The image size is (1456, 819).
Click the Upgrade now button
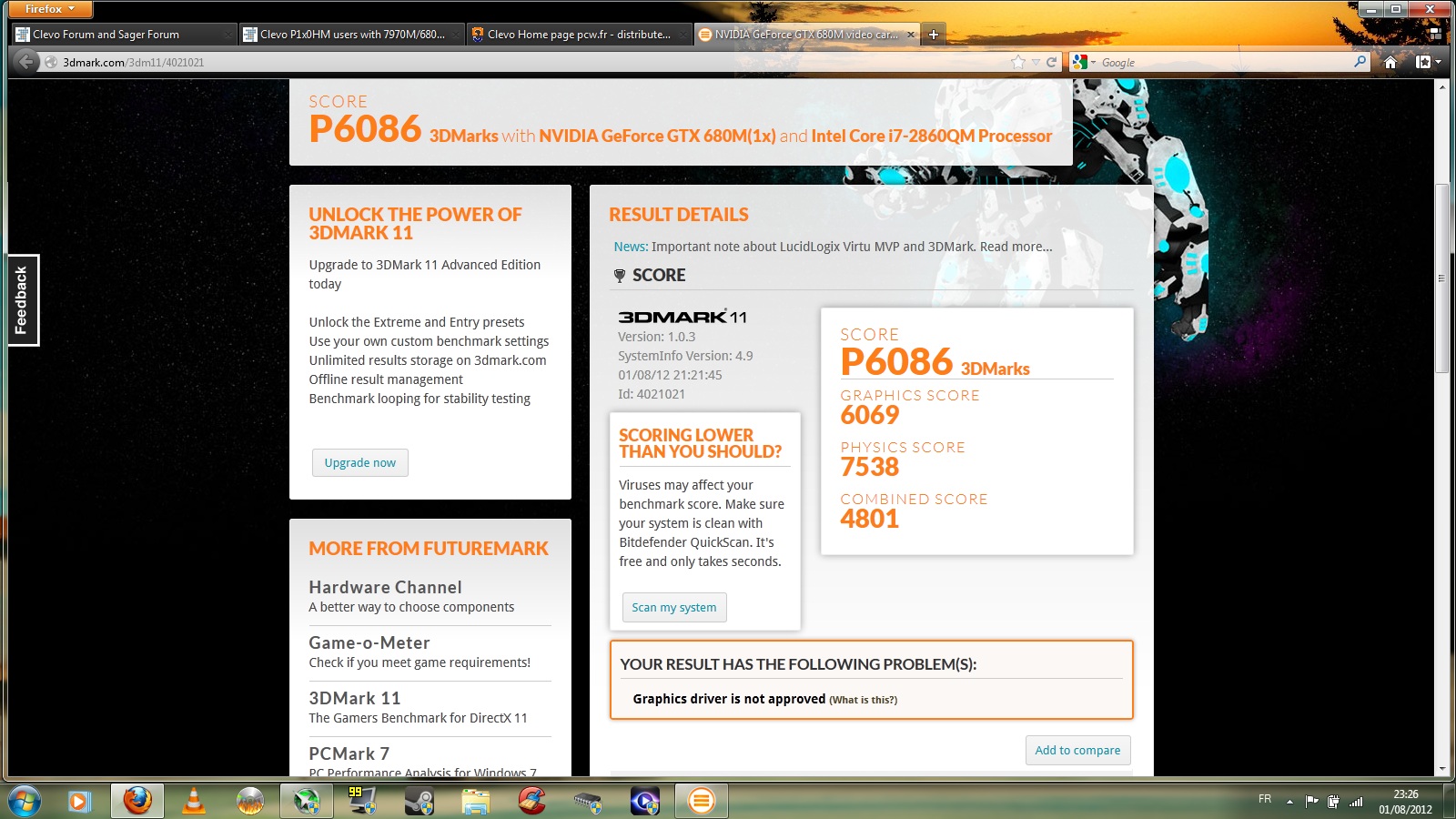coord(360,462)
